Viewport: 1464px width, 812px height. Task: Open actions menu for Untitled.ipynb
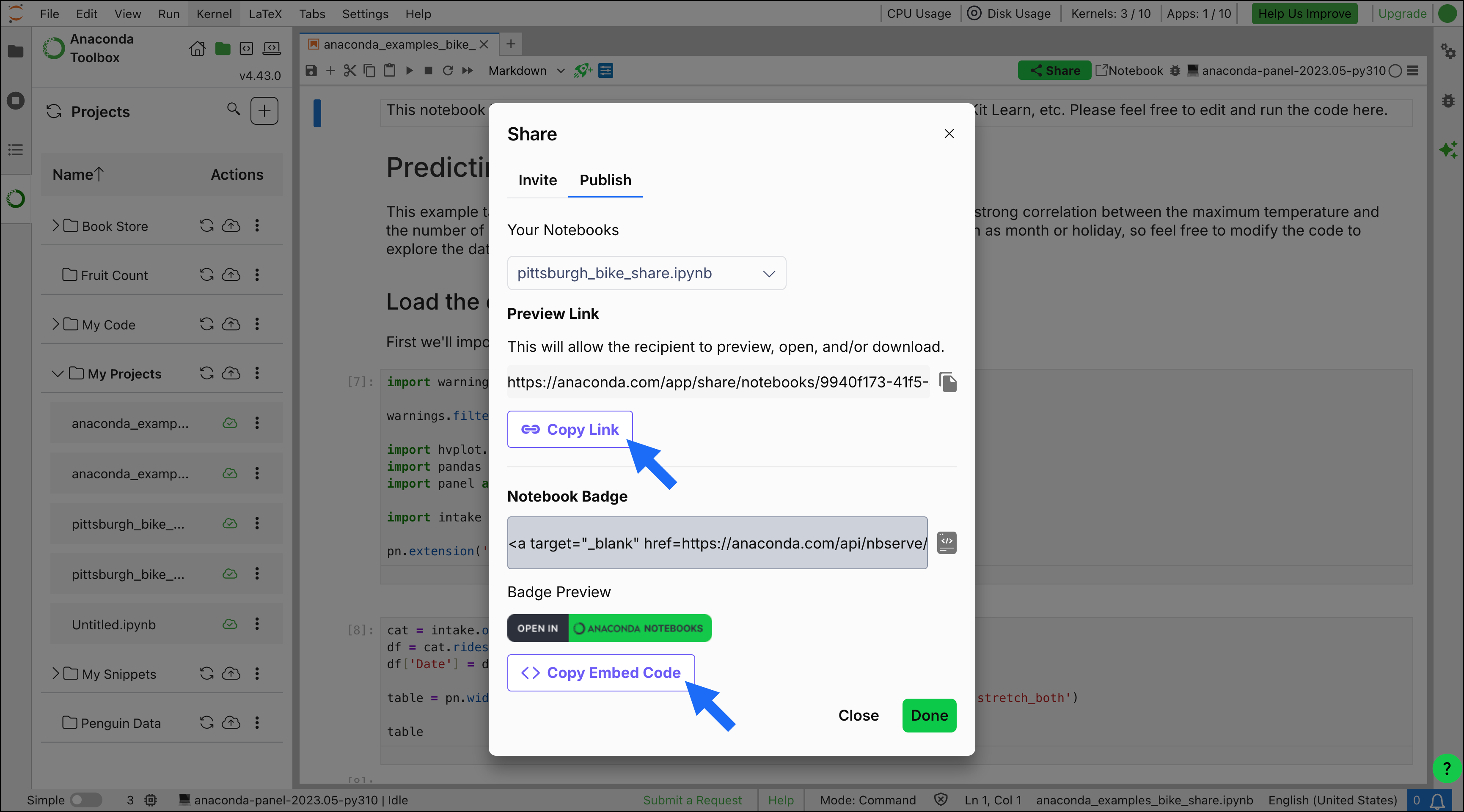point(257,624)
